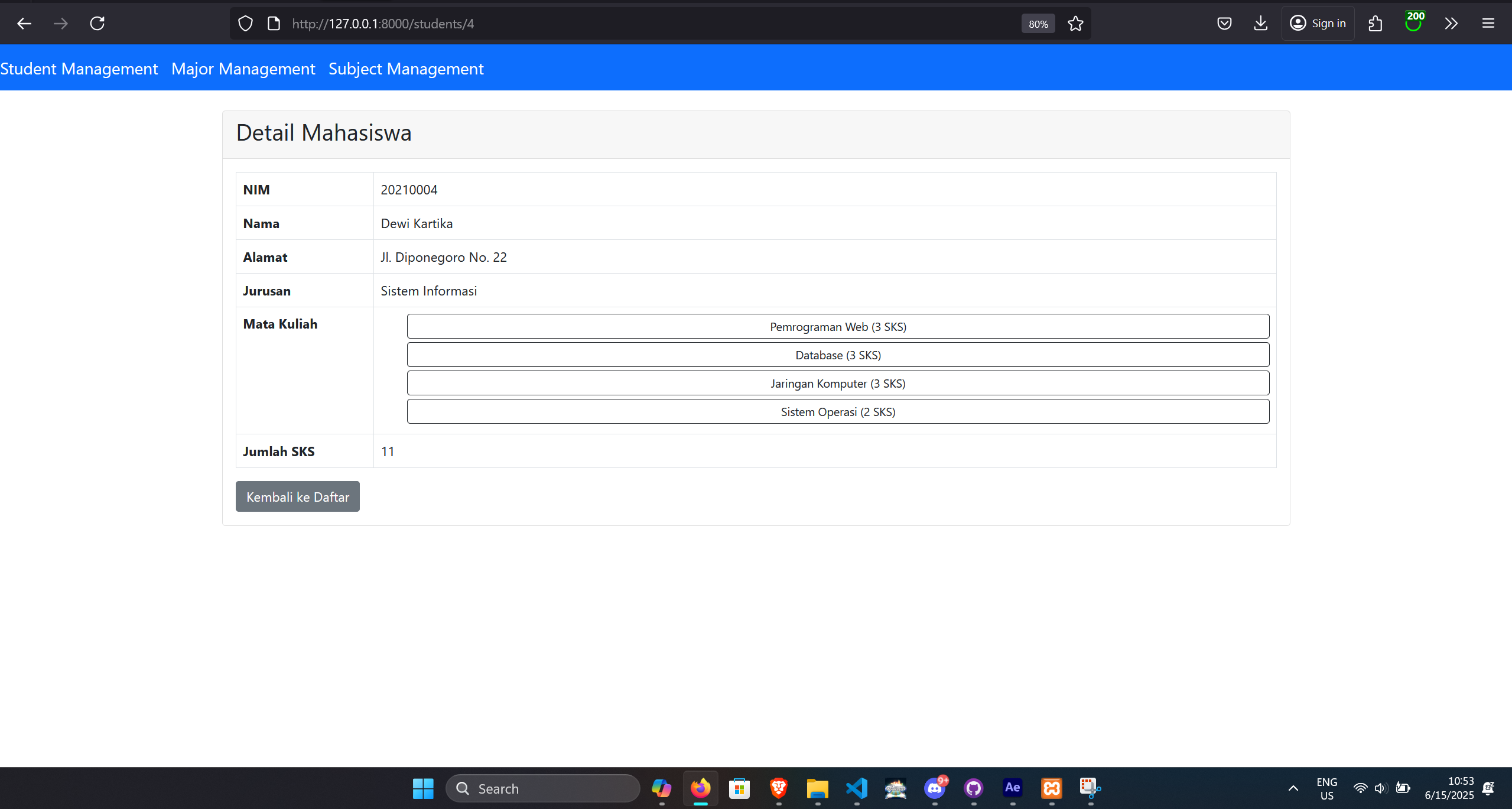Click the tracking protection shield icon
1512x809 pixels.
click(x=245, y=24)
